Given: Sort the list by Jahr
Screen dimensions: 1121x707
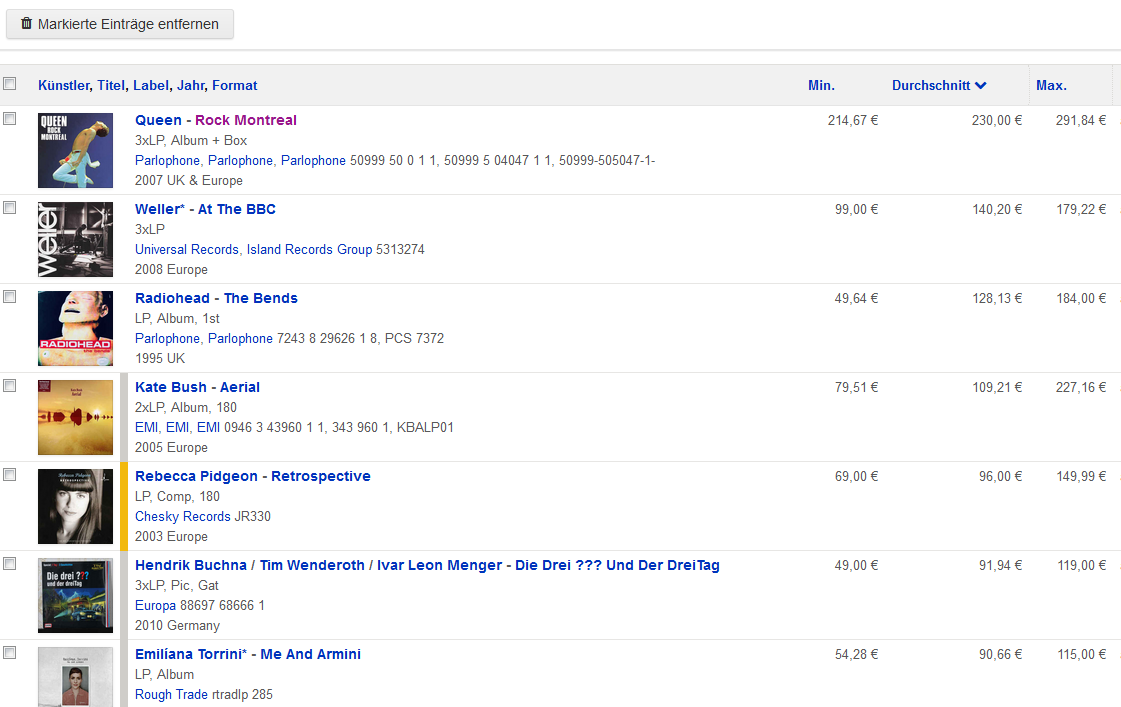Looking at the screenshot, I should click(191, 86).
